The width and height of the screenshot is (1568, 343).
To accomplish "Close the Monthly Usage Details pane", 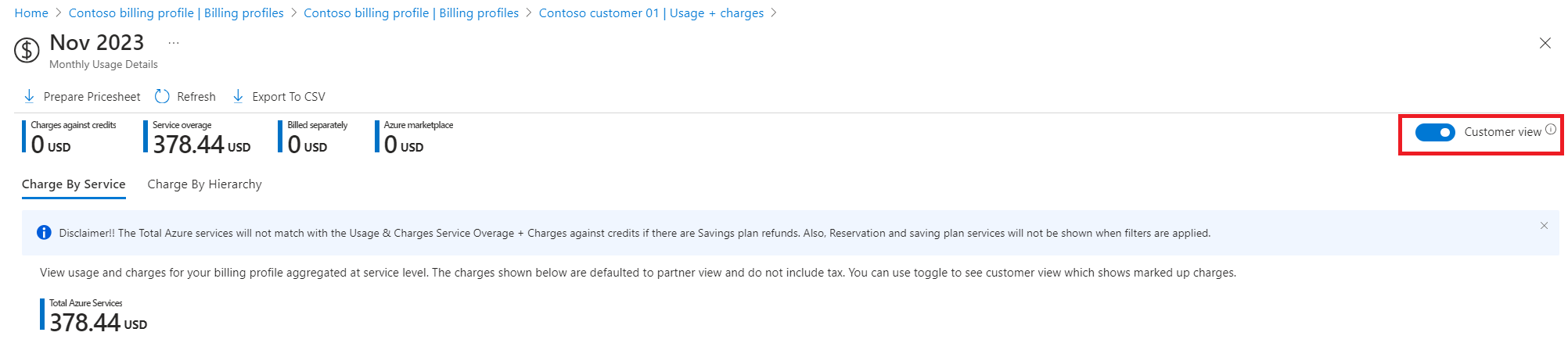I will tap(1545, 43).
